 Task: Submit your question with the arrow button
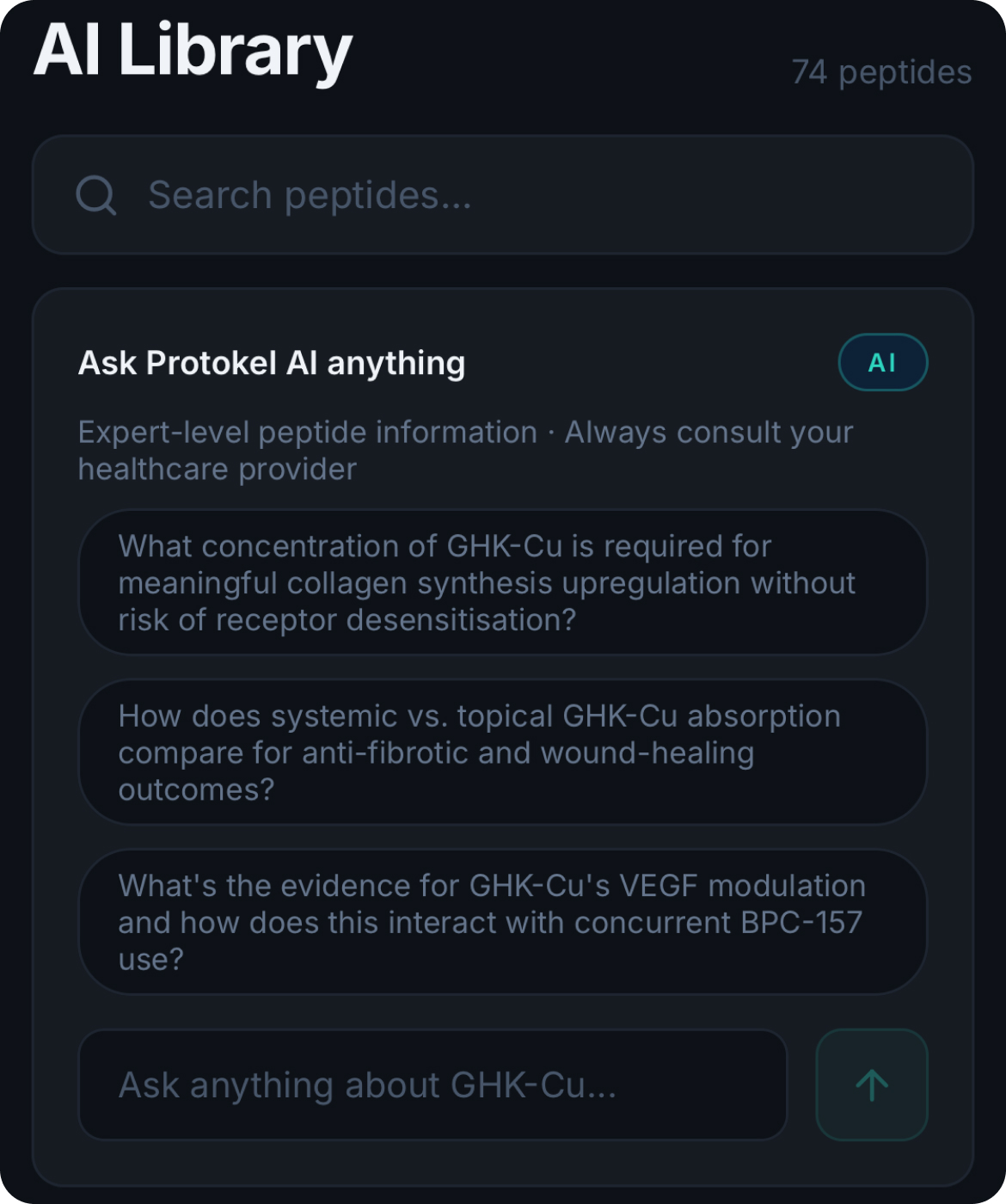[x=871, y=1084]
